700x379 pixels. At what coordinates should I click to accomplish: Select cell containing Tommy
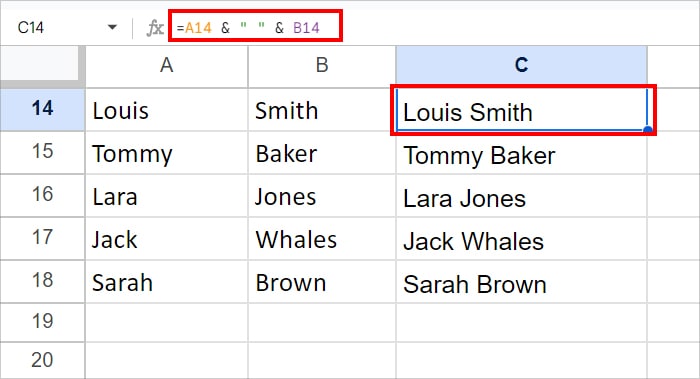167,153
